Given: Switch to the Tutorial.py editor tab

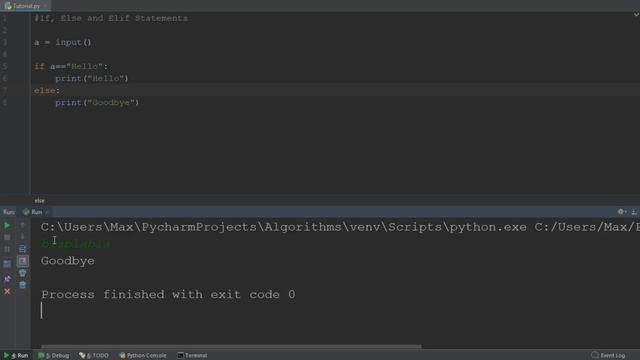Looking at the screenshot, I should 25,6.
